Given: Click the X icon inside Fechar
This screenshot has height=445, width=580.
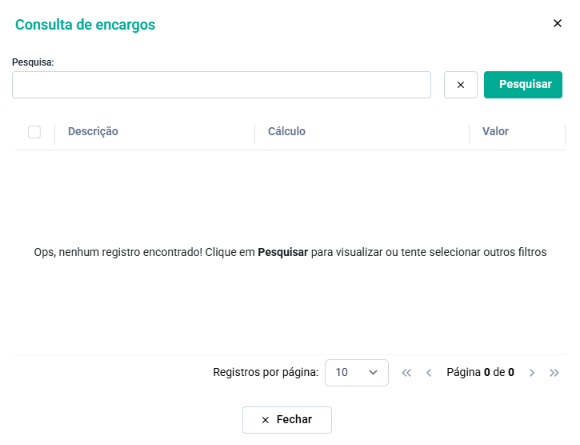Looking at the screenshot, I should click(x=265, y=420).
